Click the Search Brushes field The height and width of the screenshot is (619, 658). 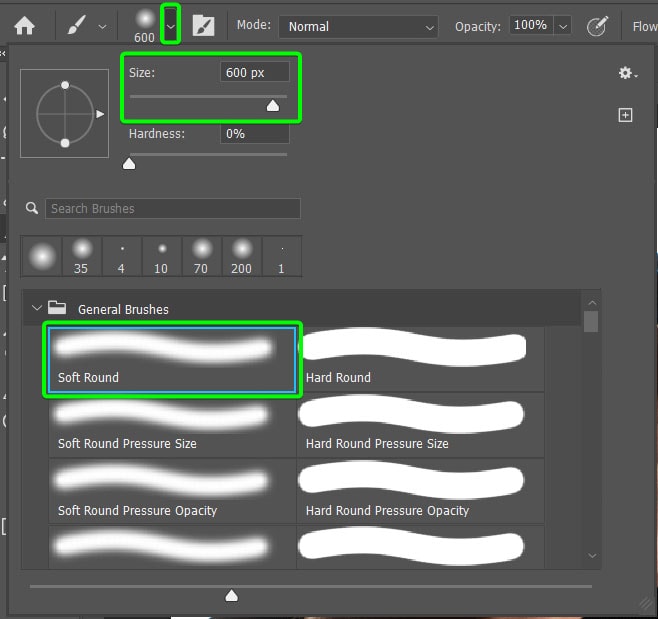click(172, 208)
